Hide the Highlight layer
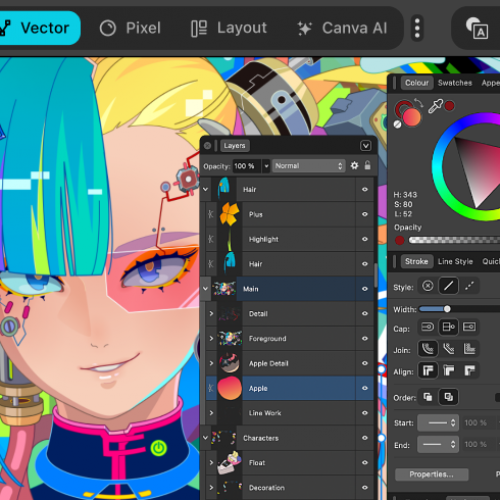This screenshot has width=500, height=500. (x=365, y=239)
